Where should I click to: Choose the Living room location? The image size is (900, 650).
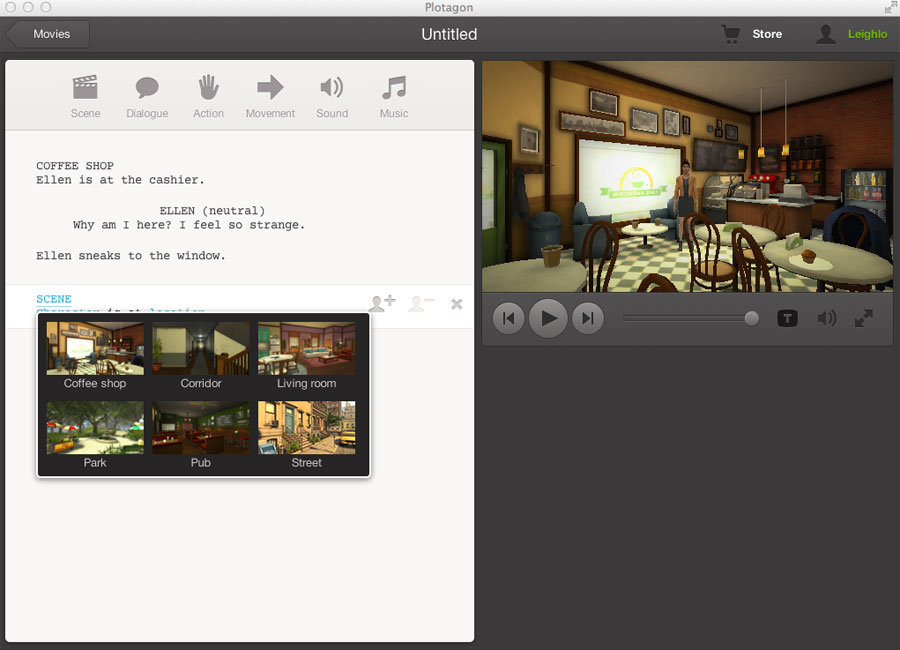(x=307, y=356)
